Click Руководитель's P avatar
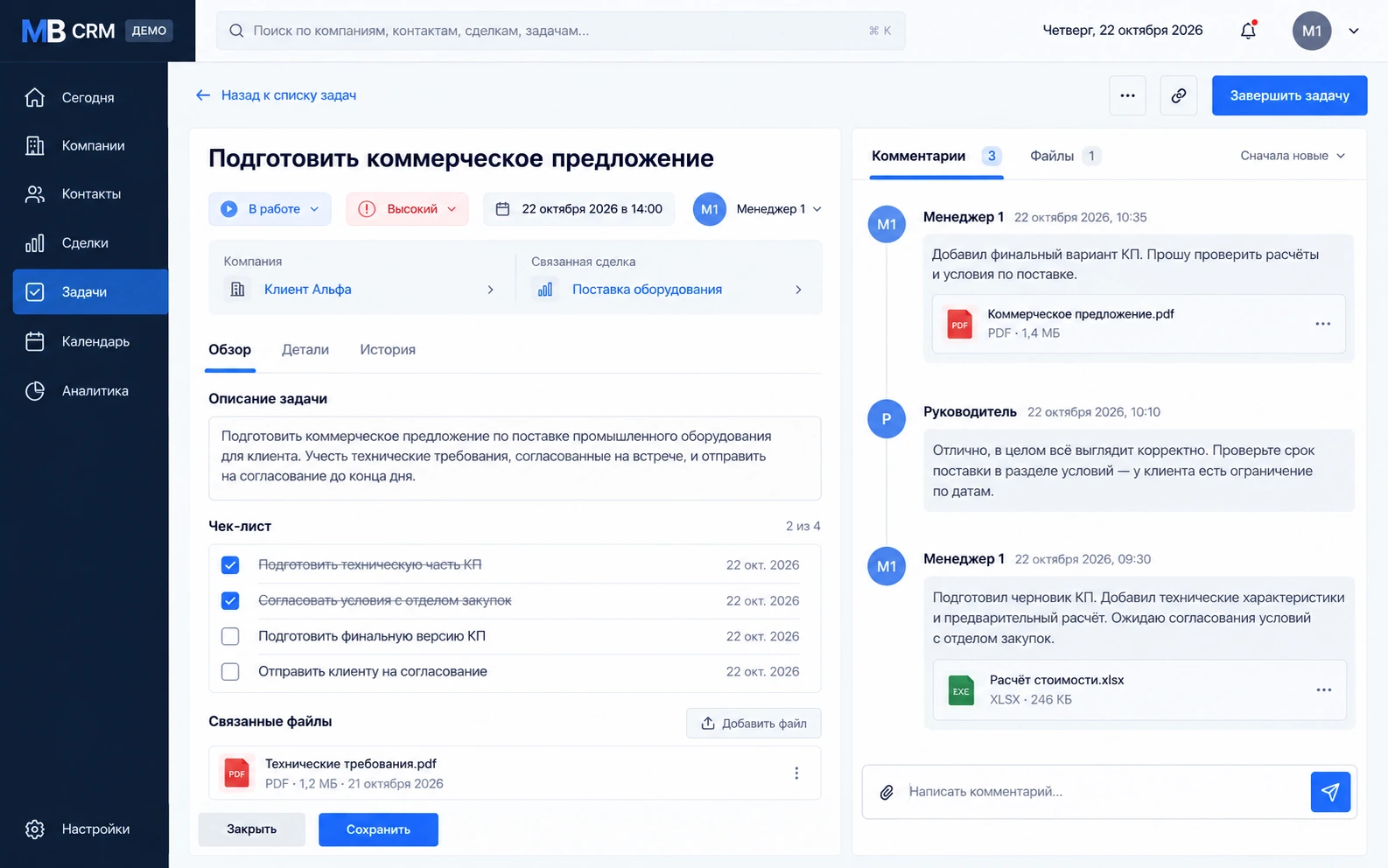 point(887,419)
